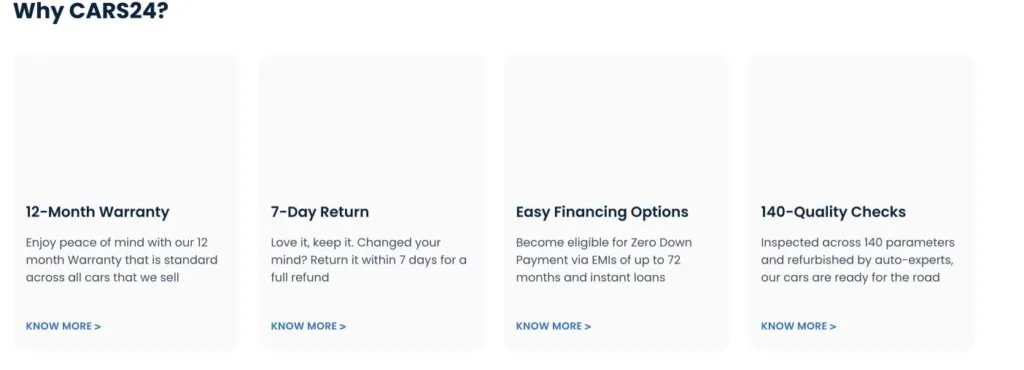Open KNOW MORE under 140-Quality Checks
Viewport: 1024px width, 370px height.
(x=798, y=326)
